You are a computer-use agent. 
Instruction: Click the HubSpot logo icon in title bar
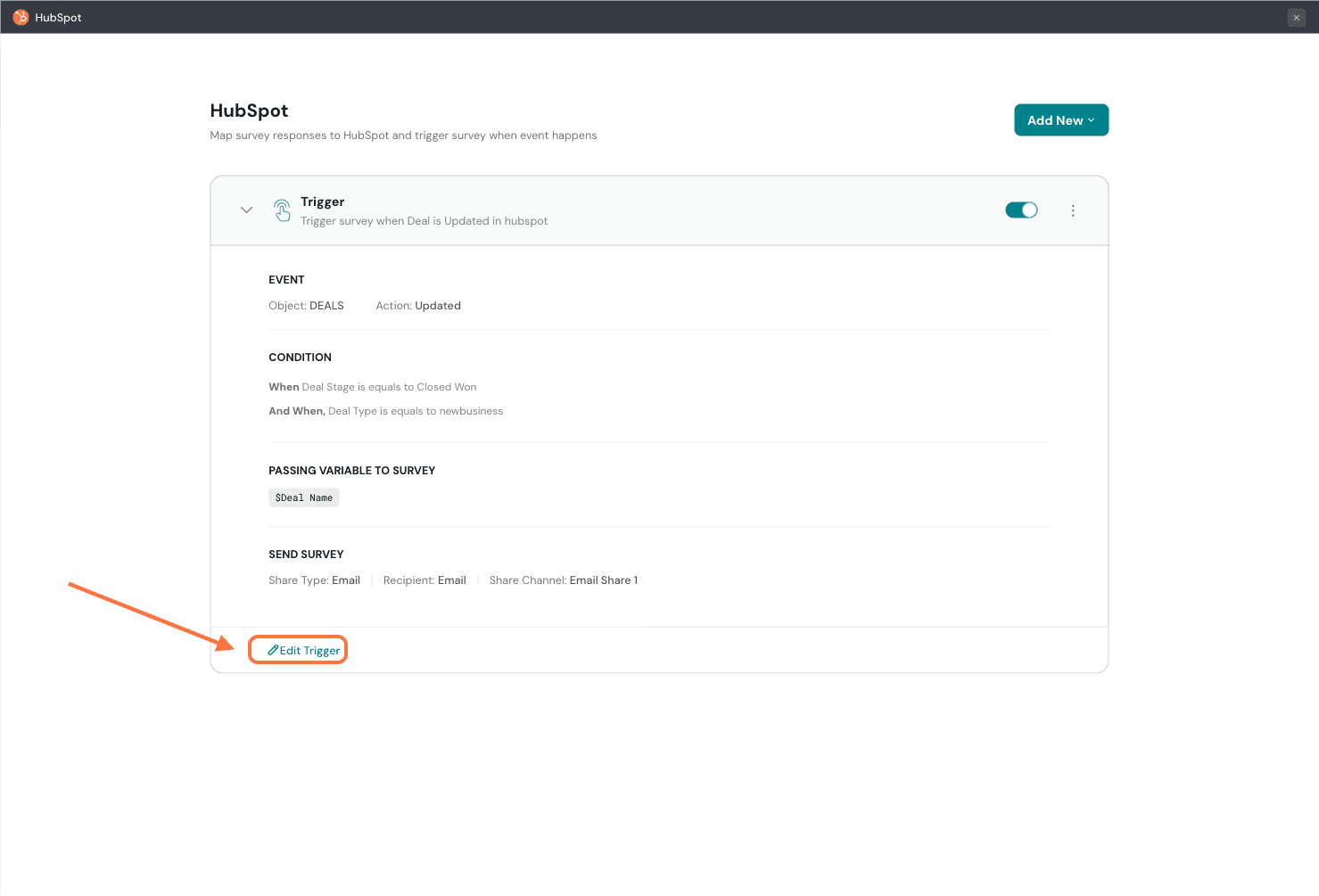pos(21,17)
